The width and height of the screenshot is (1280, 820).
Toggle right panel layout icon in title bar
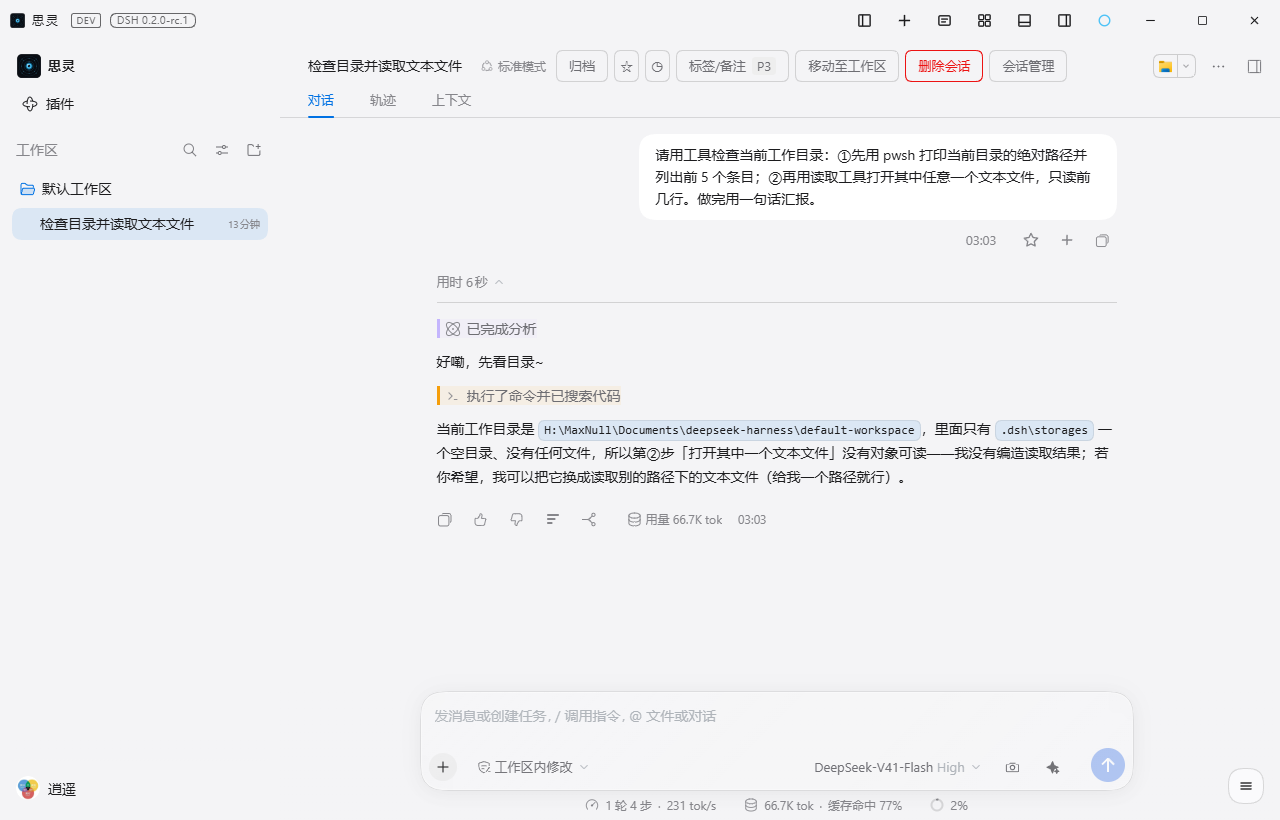click(1064, 20)
